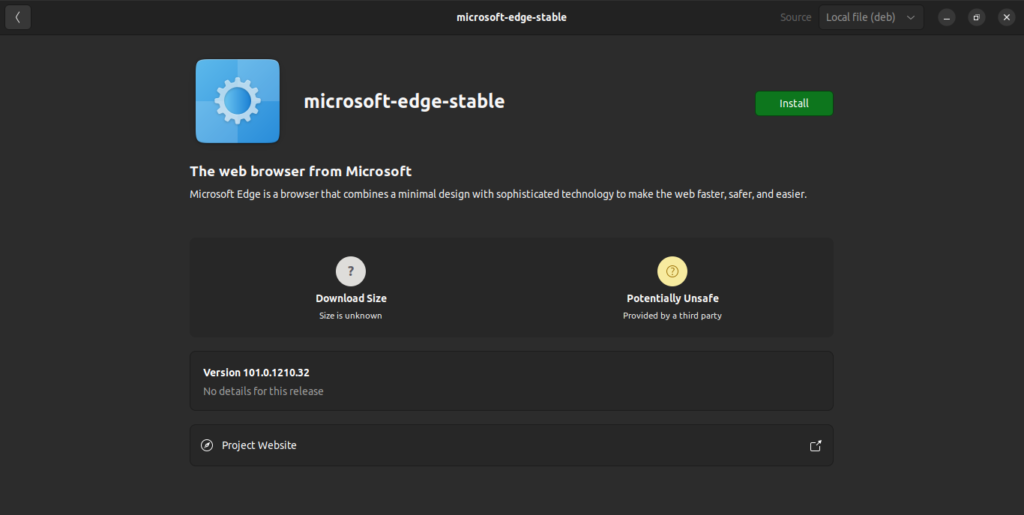Go back using the header back arrow
The width and height of the screenshot is (1024, 515).
[x=18, y=18]
